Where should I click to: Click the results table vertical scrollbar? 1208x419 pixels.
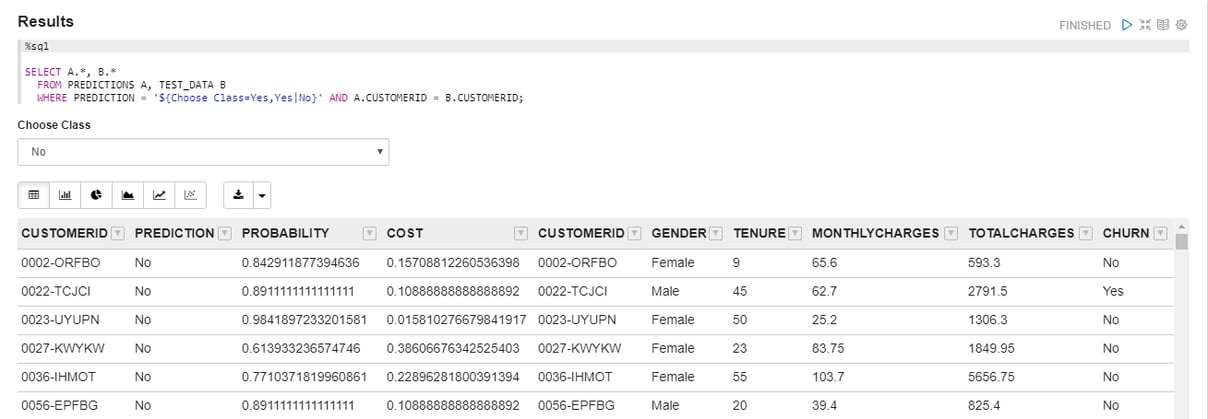tap(1182, 320)
